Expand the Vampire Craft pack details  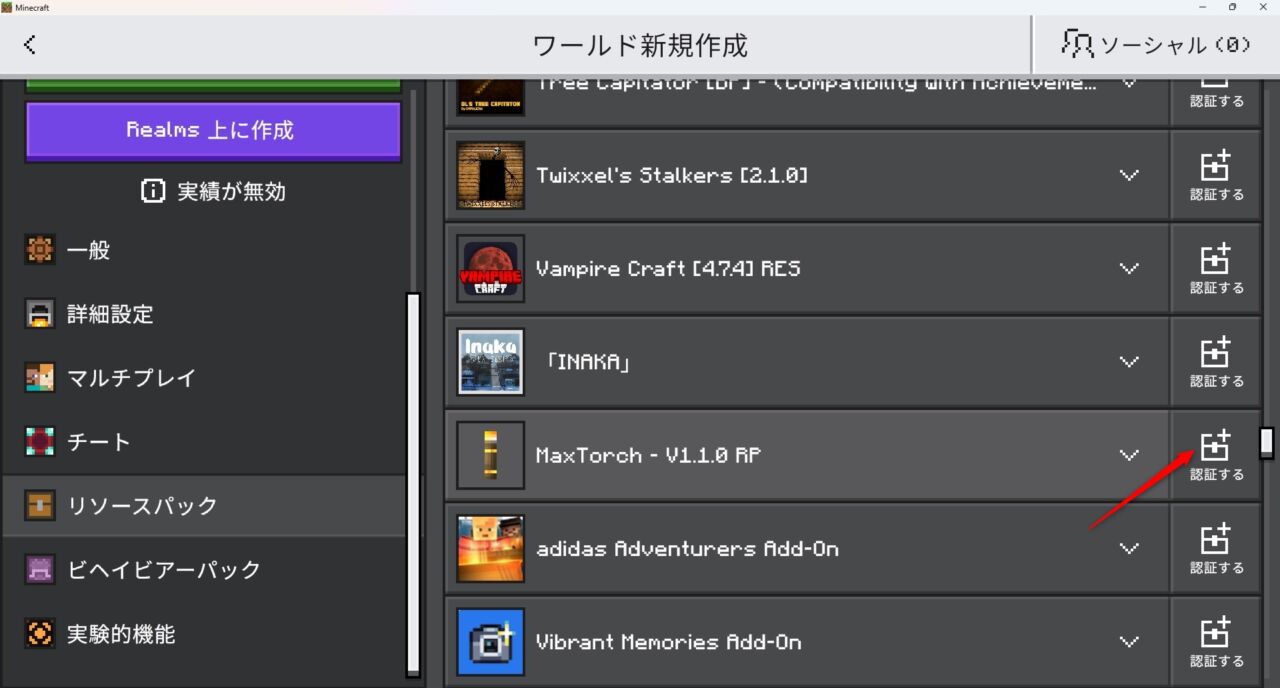[1129, 269]
